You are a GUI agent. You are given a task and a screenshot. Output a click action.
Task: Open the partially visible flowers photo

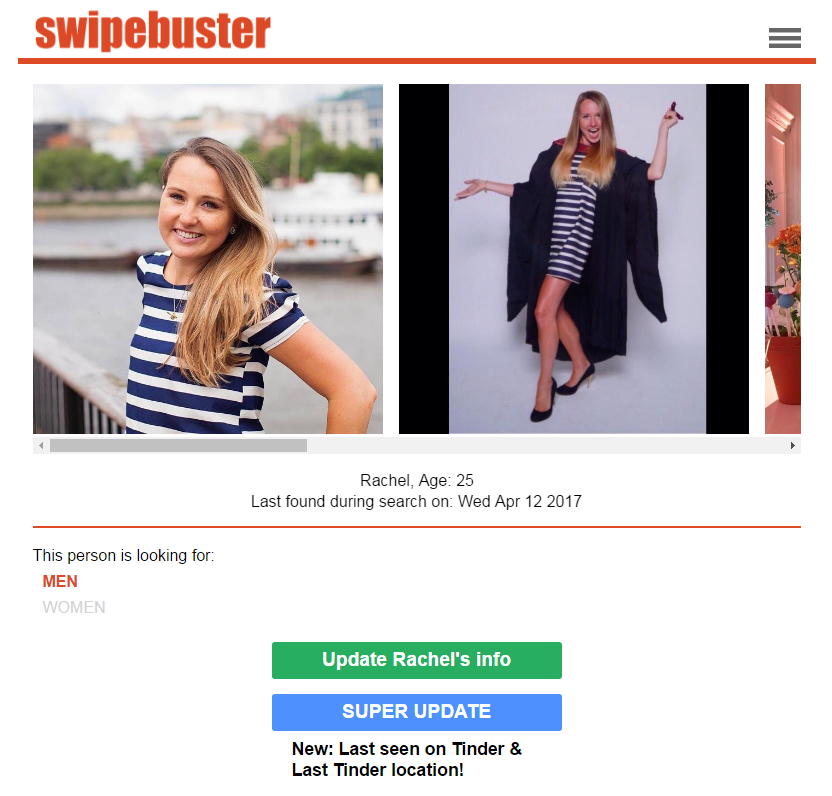point(783,259)
